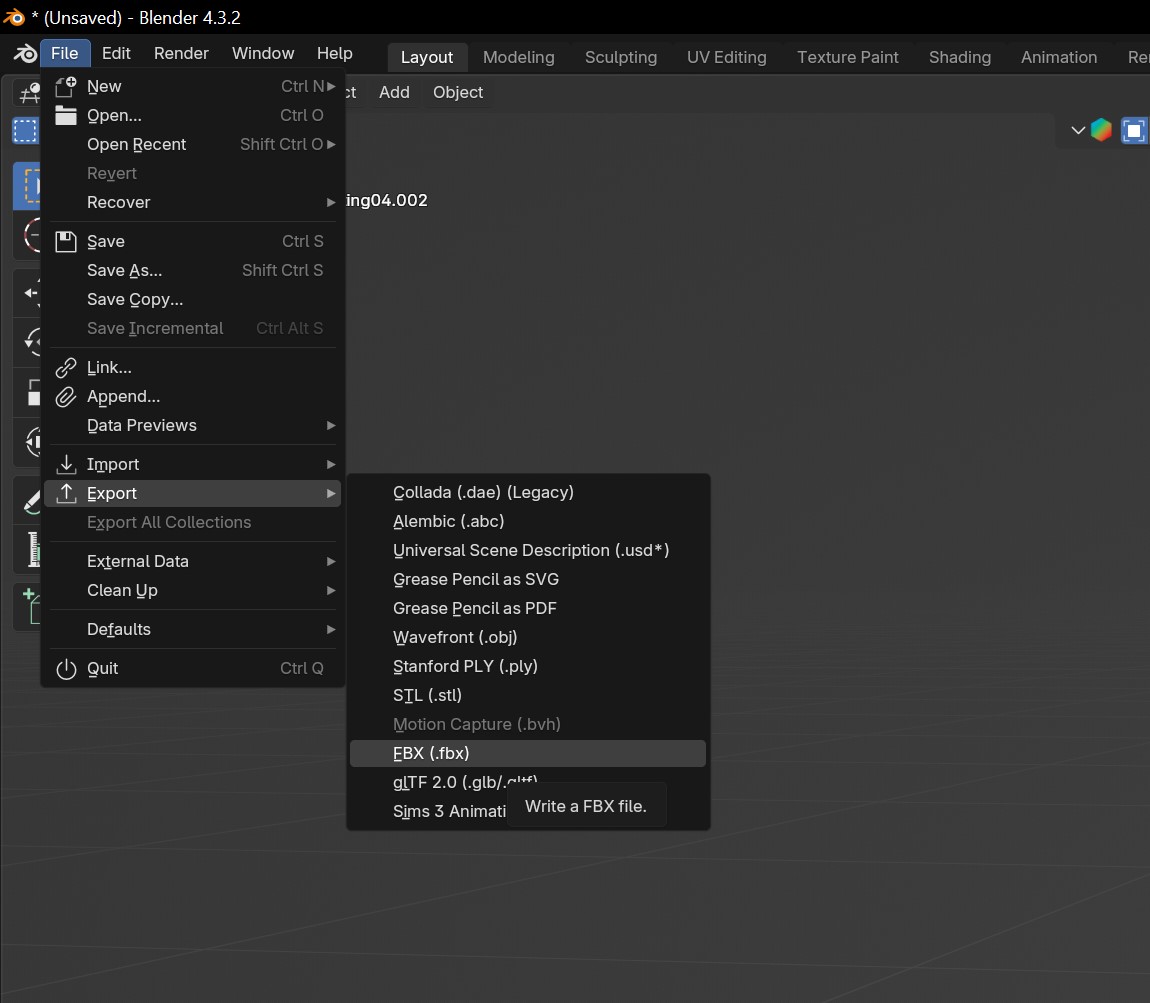
Task: Click the New file icon
Action: (x=66, y=87)
